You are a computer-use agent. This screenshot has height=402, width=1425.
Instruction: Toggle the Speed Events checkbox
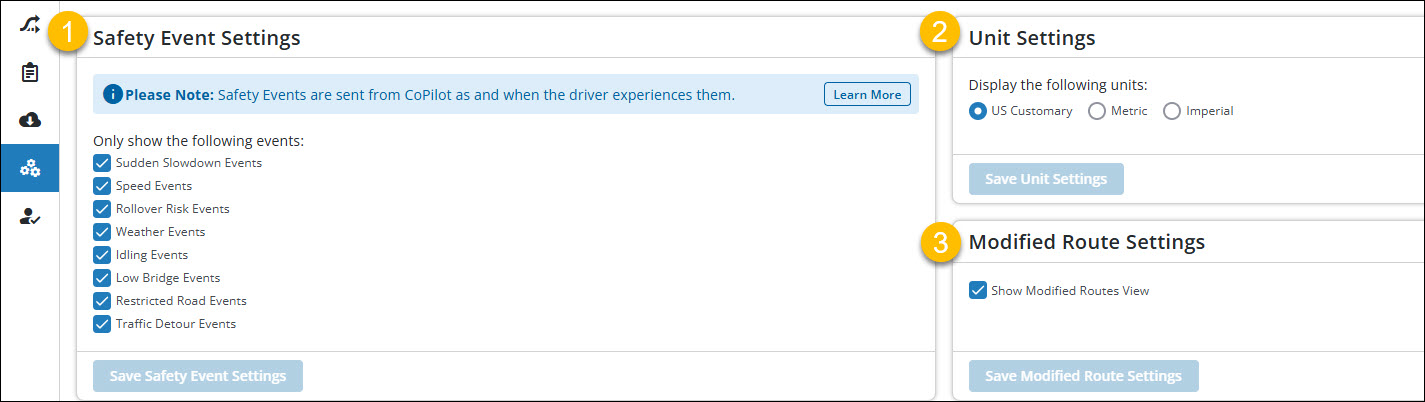102,185
